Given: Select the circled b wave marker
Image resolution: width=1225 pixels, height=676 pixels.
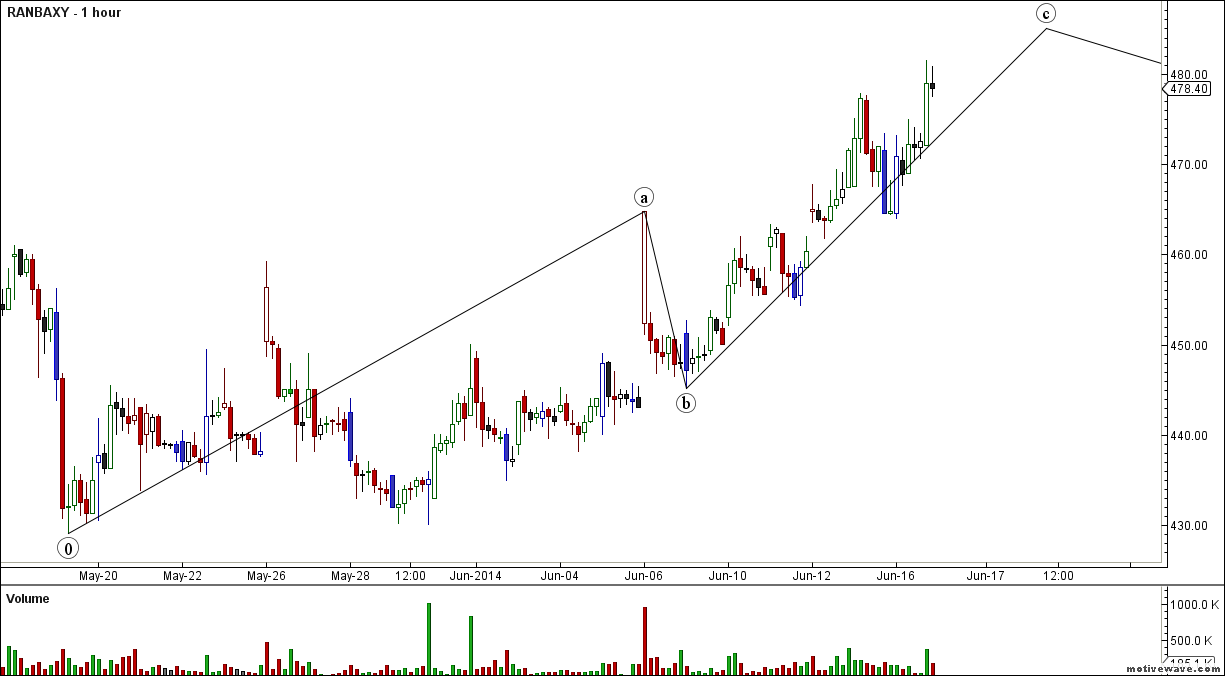Looking at the screenshot, I should click(x=686, y=403).
